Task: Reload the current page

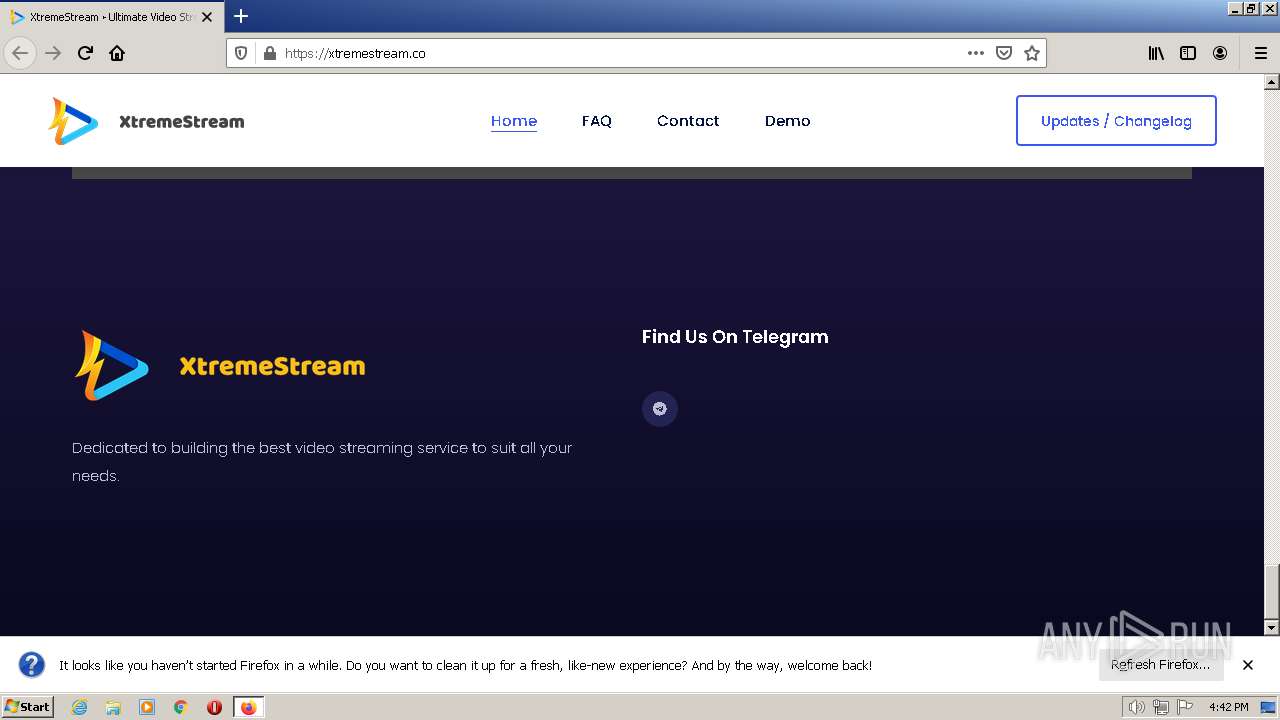Action: [85, 53]
